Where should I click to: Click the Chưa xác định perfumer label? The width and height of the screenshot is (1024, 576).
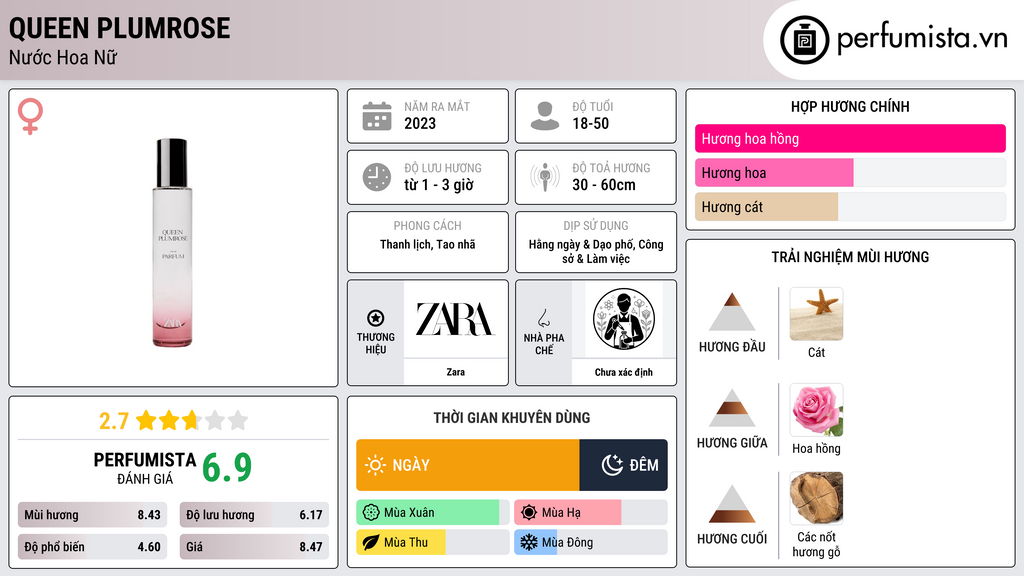pos(623,372)
